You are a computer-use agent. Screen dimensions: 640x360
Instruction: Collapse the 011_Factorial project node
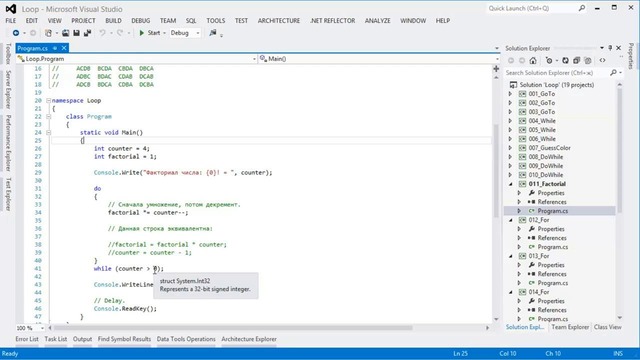coord(510,184)
